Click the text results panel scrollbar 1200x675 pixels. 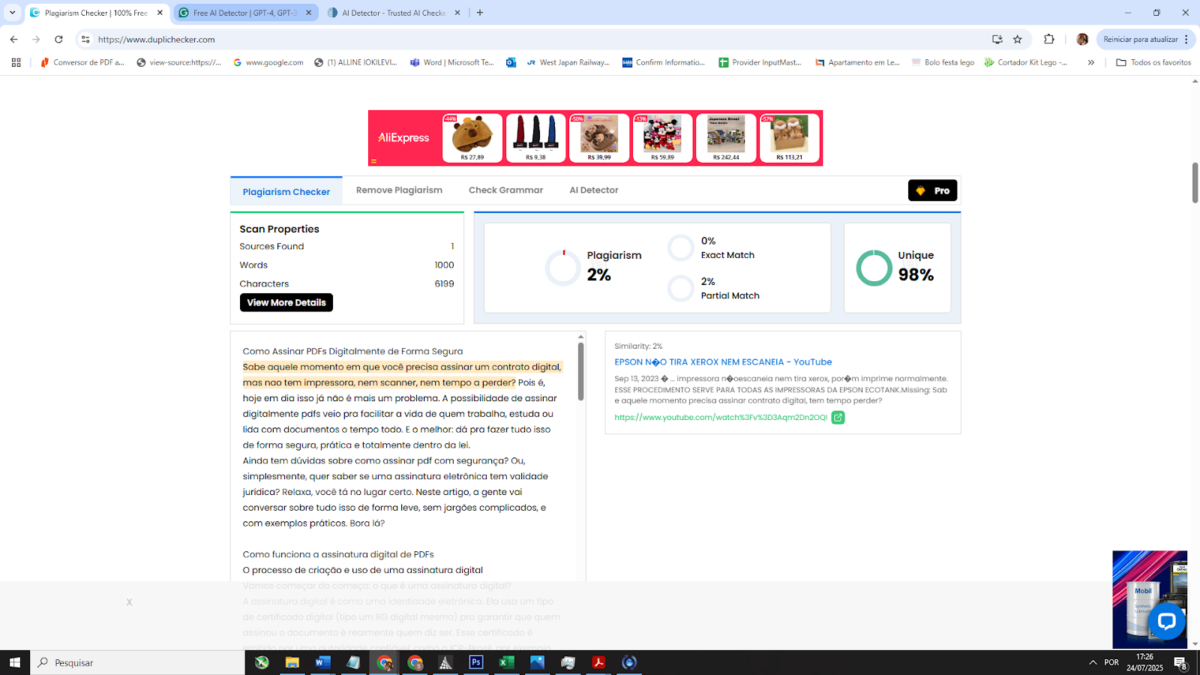coord(581,370)
